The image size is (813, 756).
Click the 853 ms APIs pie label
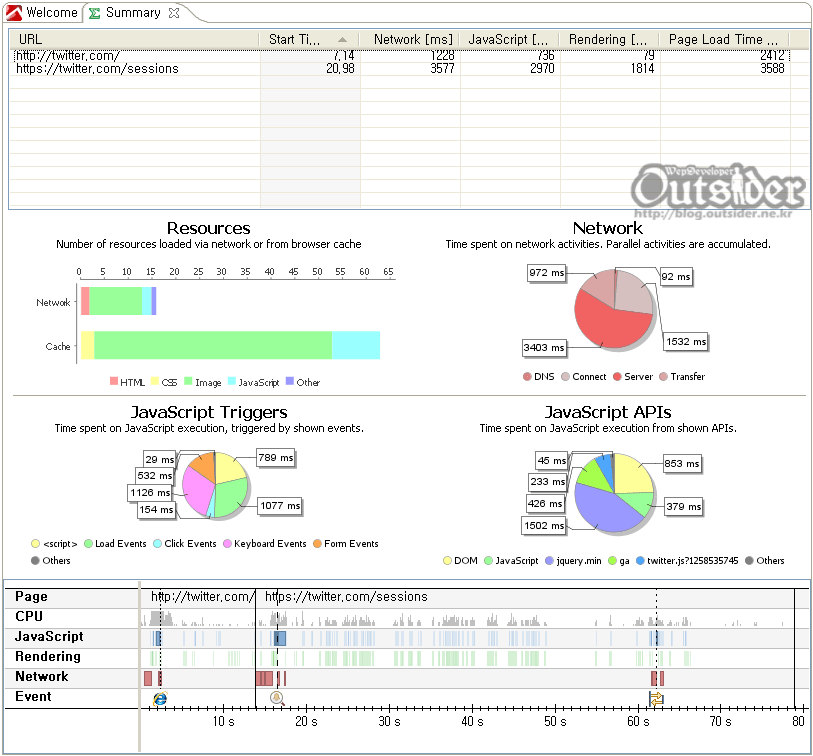(x=682, y=464)
